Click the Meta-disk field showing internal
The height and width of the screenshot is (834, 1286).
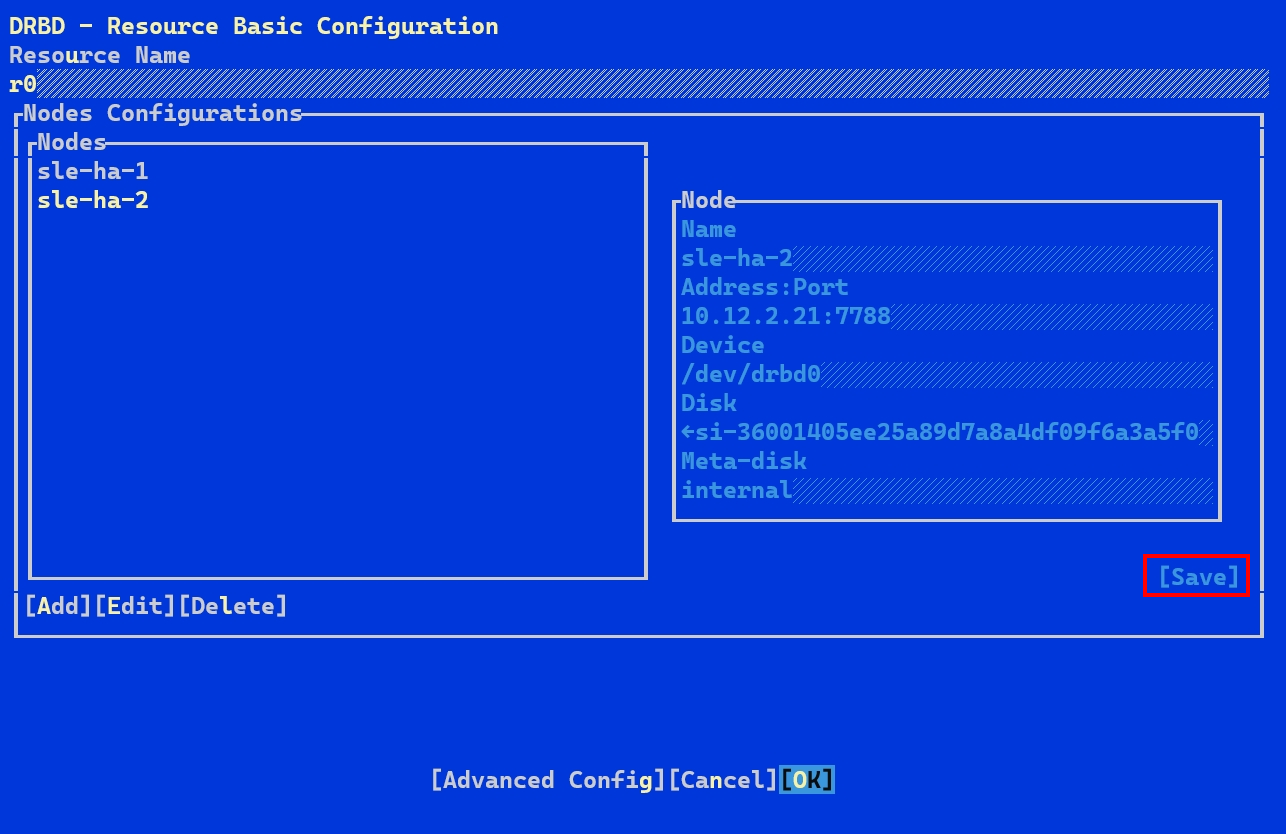947,490
